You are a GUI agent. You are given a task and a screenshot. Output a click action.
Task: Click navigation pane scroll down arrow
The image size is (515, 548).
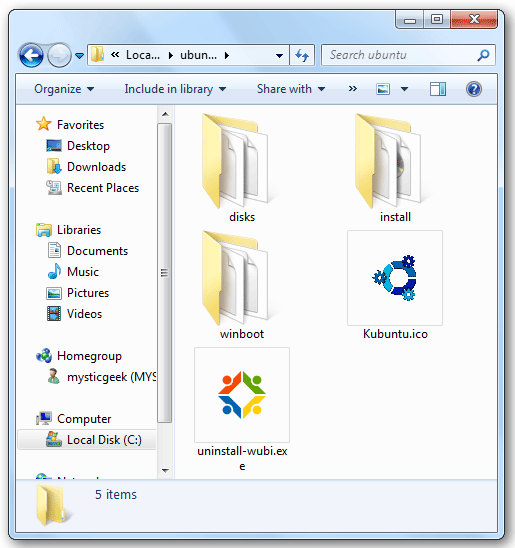[x=165, y=470]
